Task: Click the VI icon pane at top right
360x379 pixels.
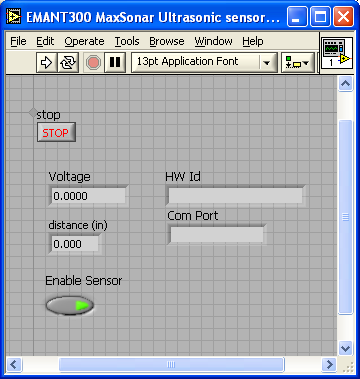Action: click(x=336, y=53)
